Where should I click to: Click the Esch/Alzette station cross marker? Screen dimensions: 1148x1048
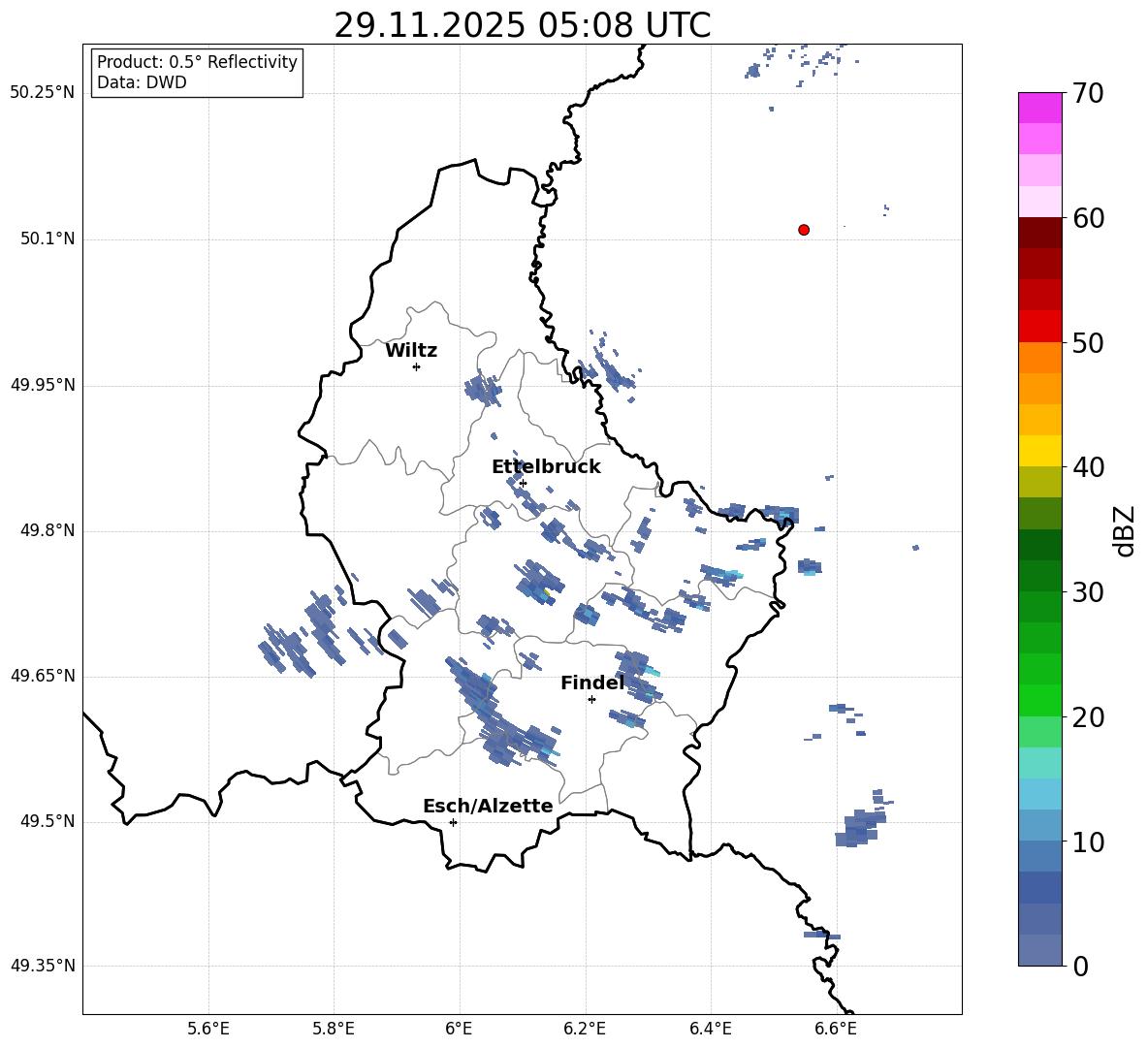[453, 822]
